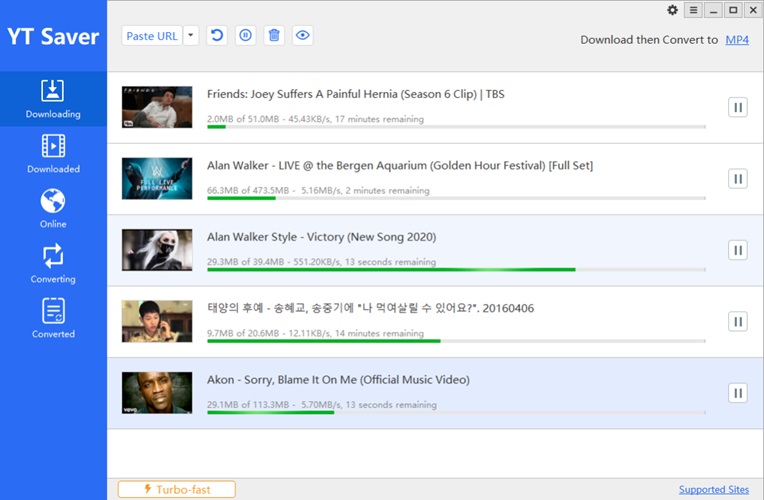Click the status '29.1MB of 113.3MB'
This screenshot has width=764, height=500.
[248, 404]
